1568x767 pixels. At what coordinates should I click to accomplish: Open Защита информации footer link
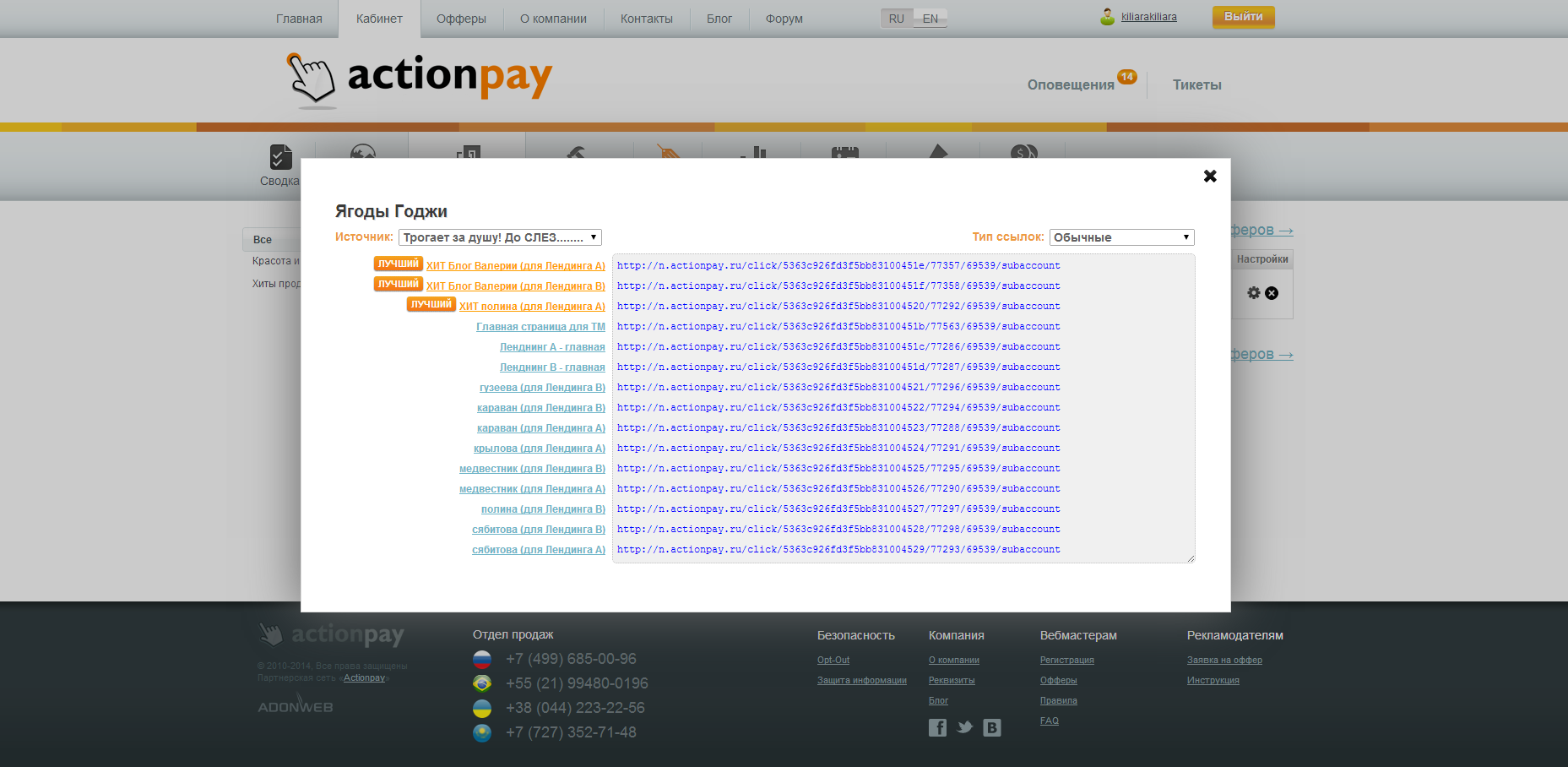[862, 681]
